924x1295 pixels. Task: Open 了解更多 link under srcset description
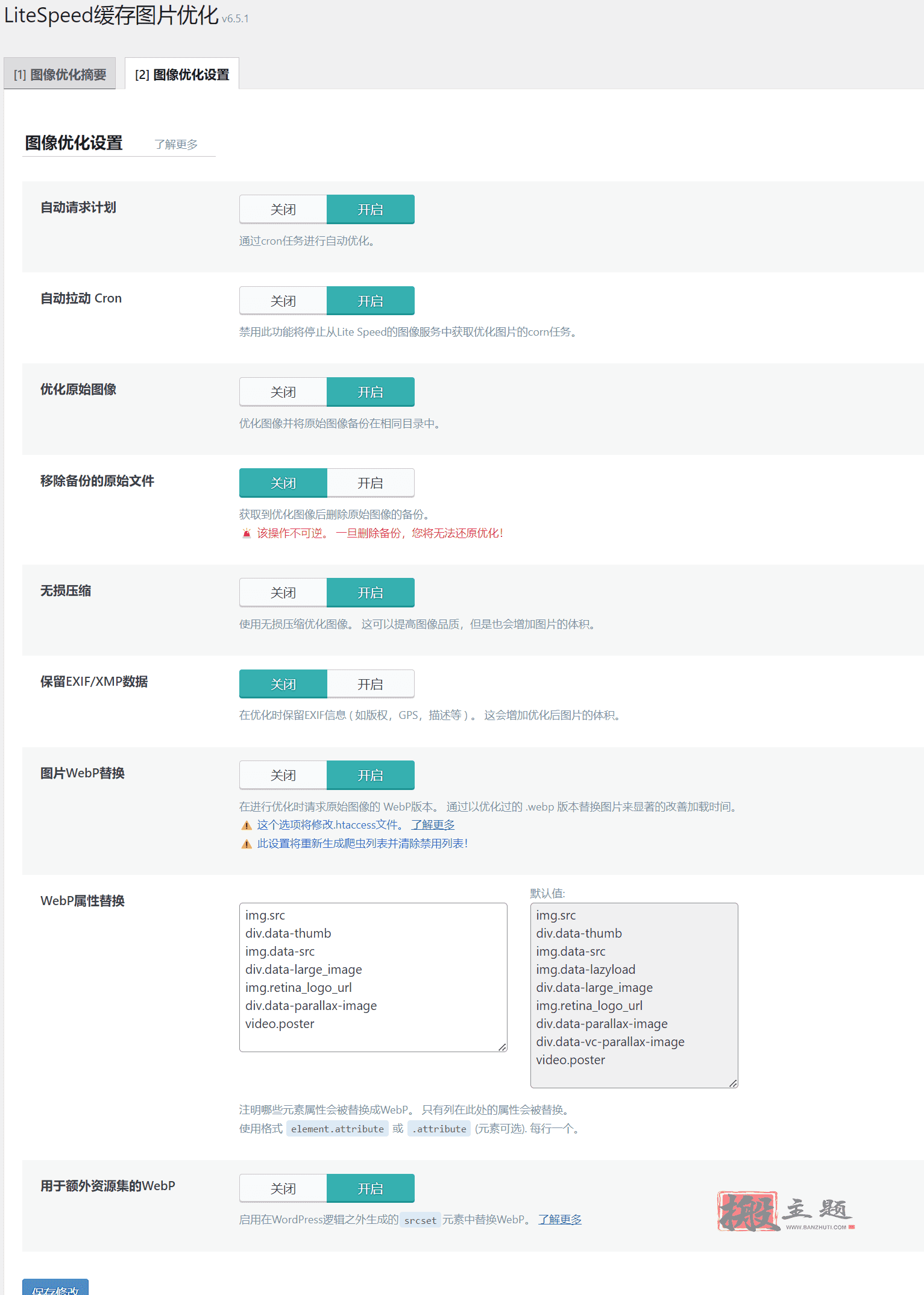[560, 1219]
